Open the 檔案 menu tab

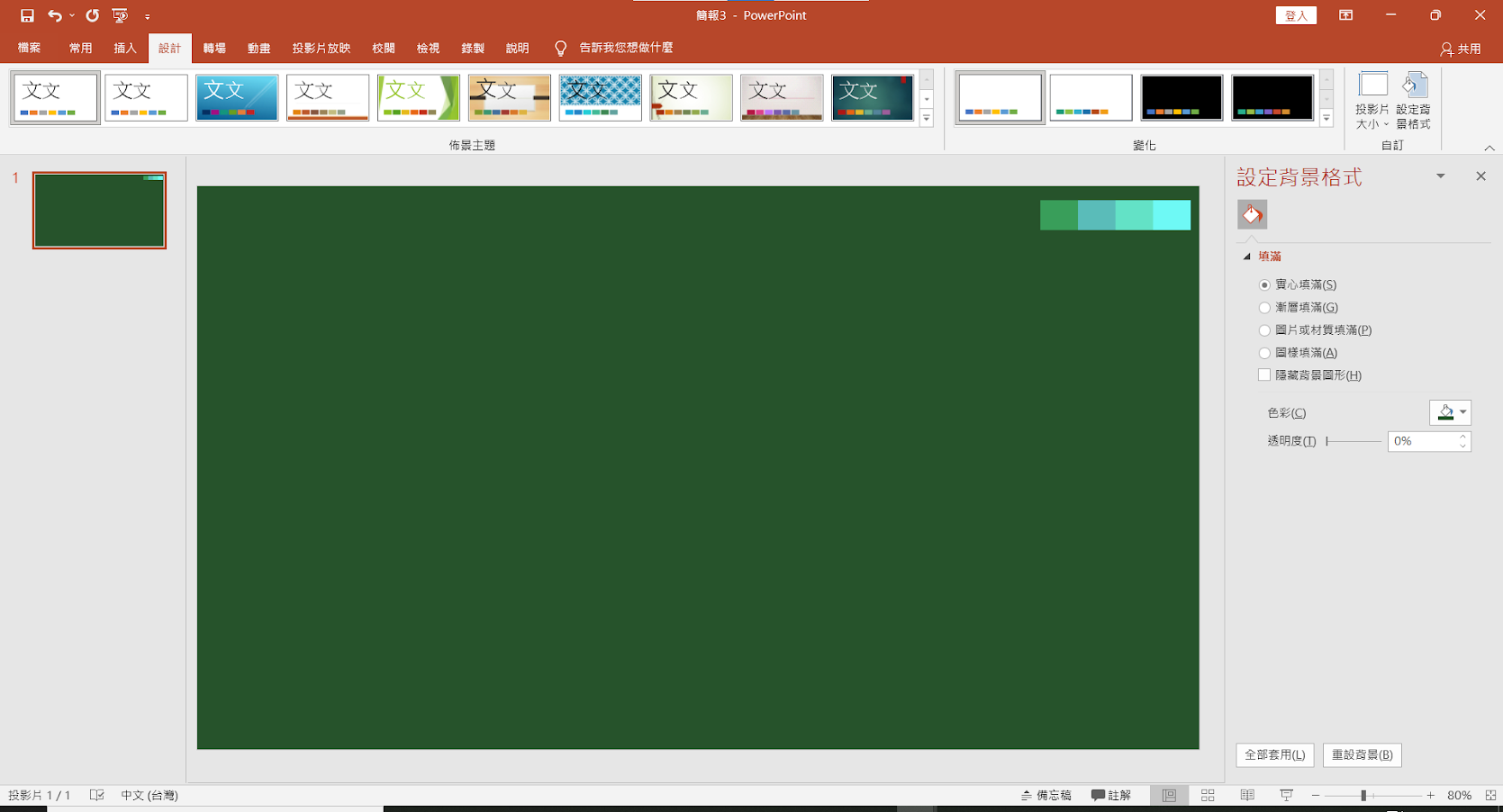(29, 48)
